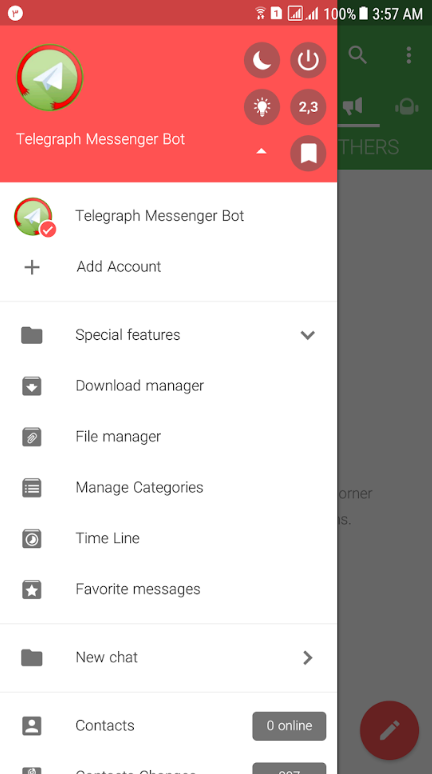This screenshot has height=774, width=432.
Task: Tap the plus icon beside Add Account
Action: pos(32,267)
